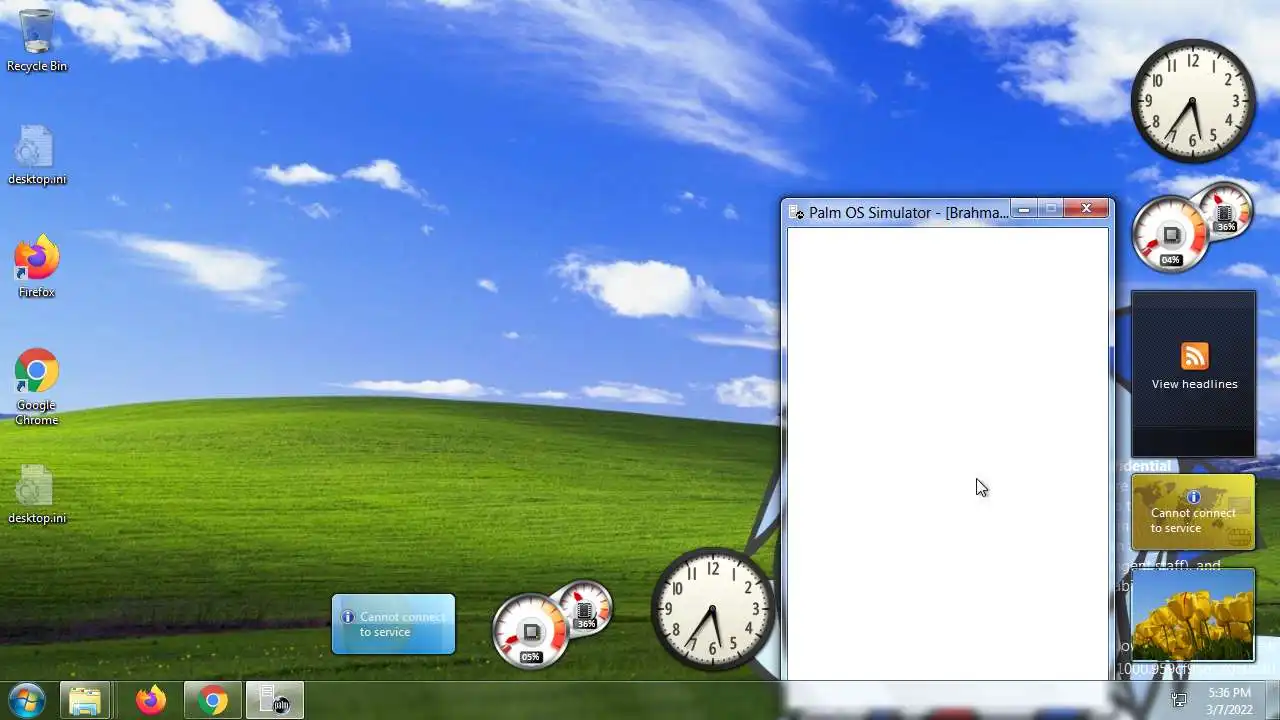Select the upper desktop.ini file icon
Image resolution: width=1280 pixels, height=720 pixels.
point(37,155)
